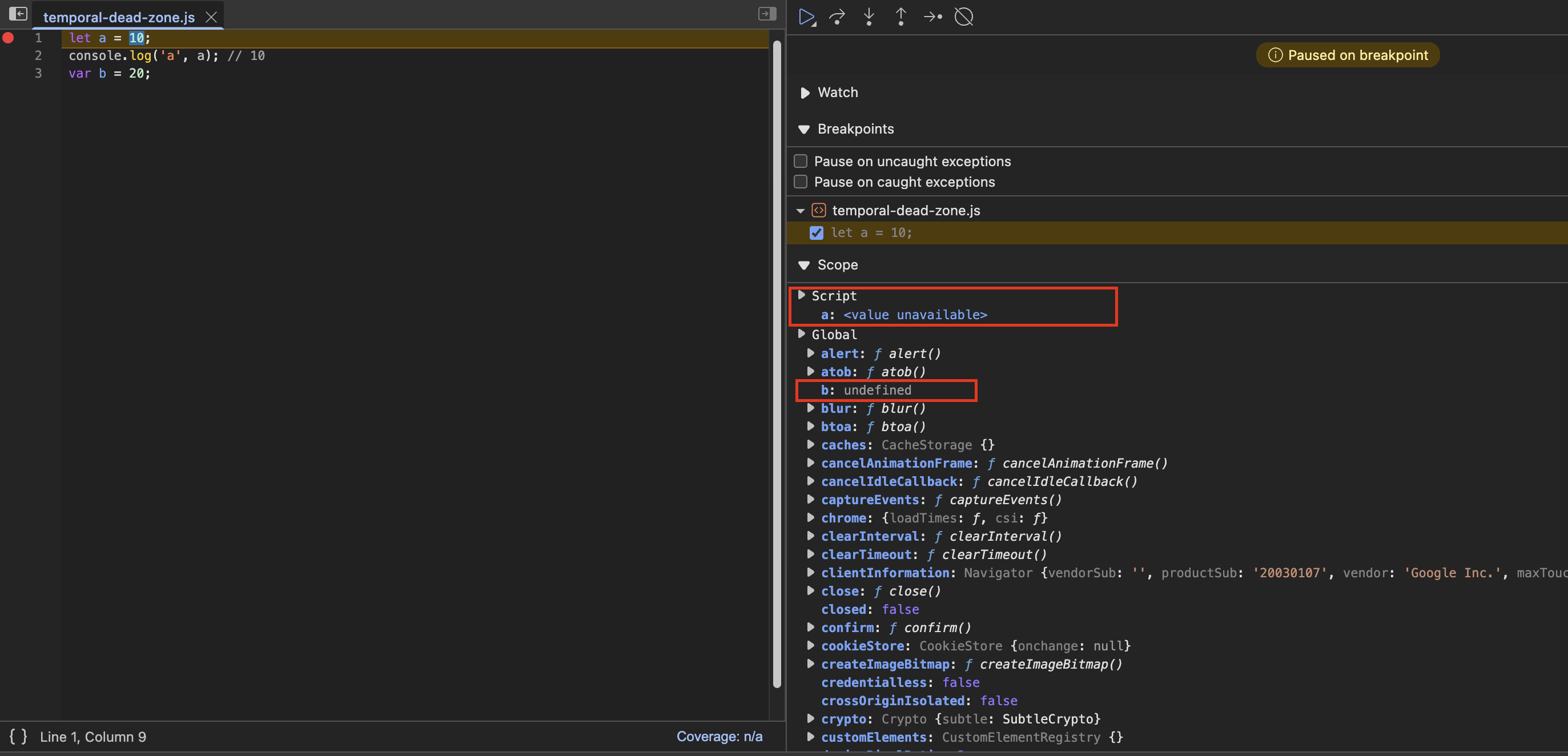Expand the Watch section
Screen dimensions: 1568x756
tap(805, 93)
